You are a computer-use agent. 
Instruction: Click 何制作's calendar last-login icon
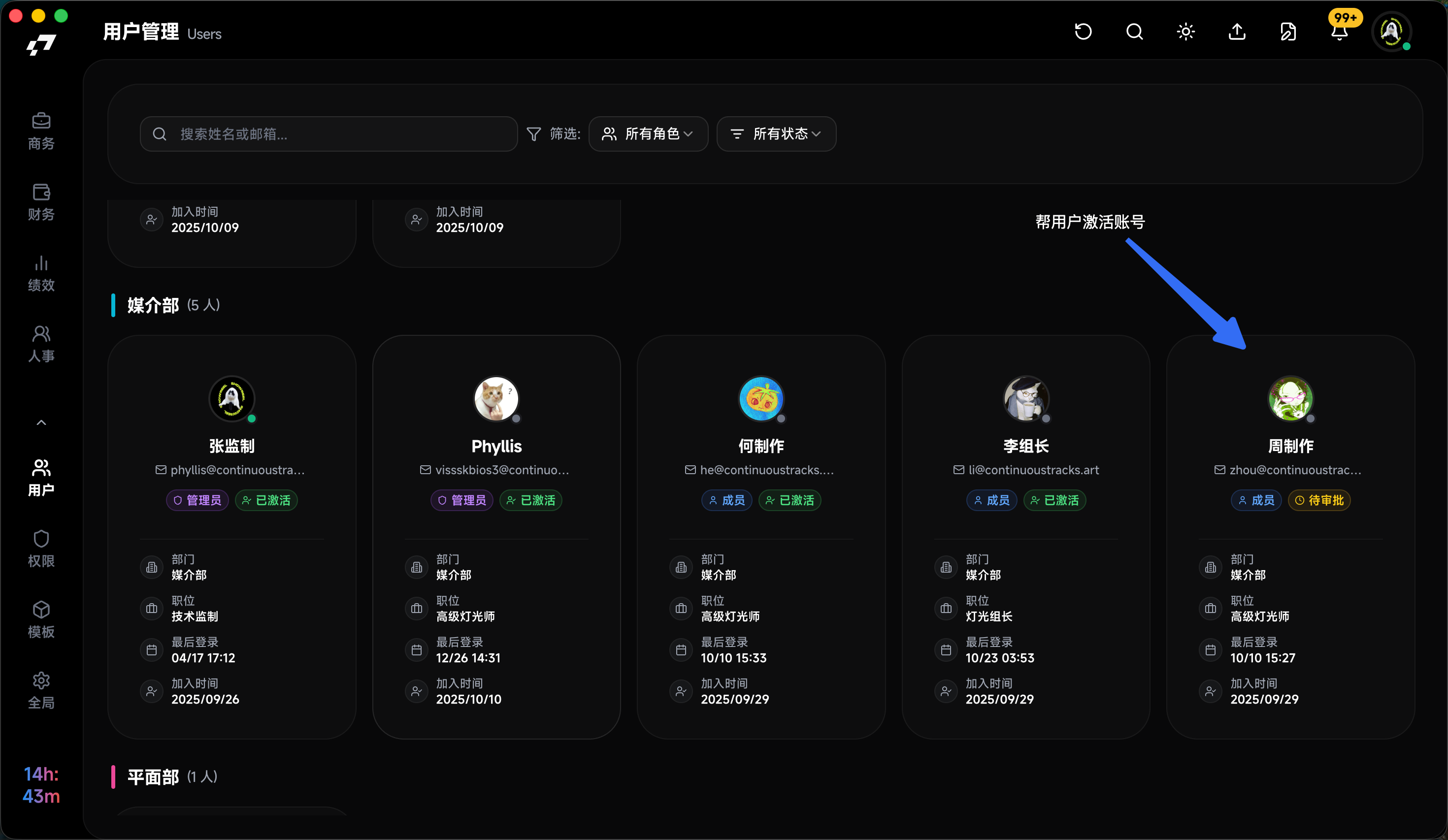point(681,650)
